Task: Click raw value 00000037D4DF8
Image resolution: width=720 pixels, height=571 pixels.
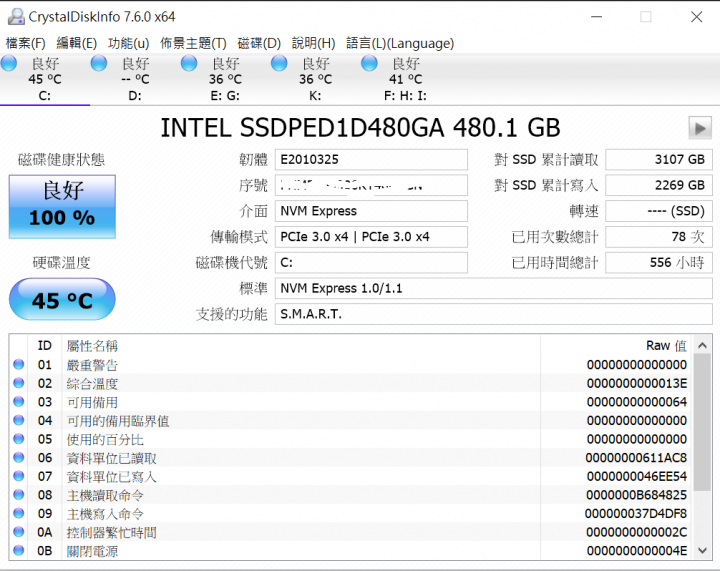Action: tap(636, 514)
